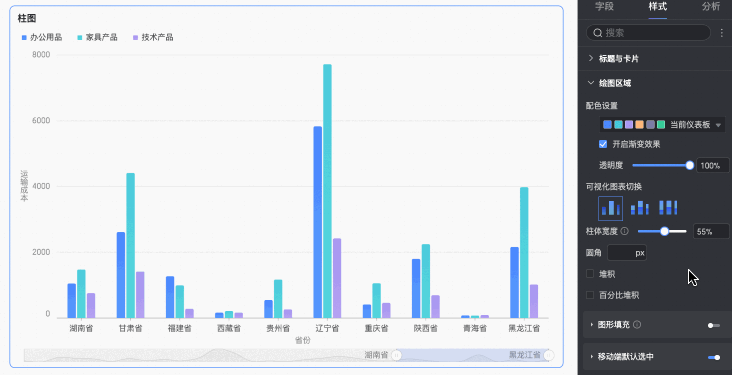732x375 pixels.
Task: Click the info icon beside 图形填充
Action: coord(637,325)
